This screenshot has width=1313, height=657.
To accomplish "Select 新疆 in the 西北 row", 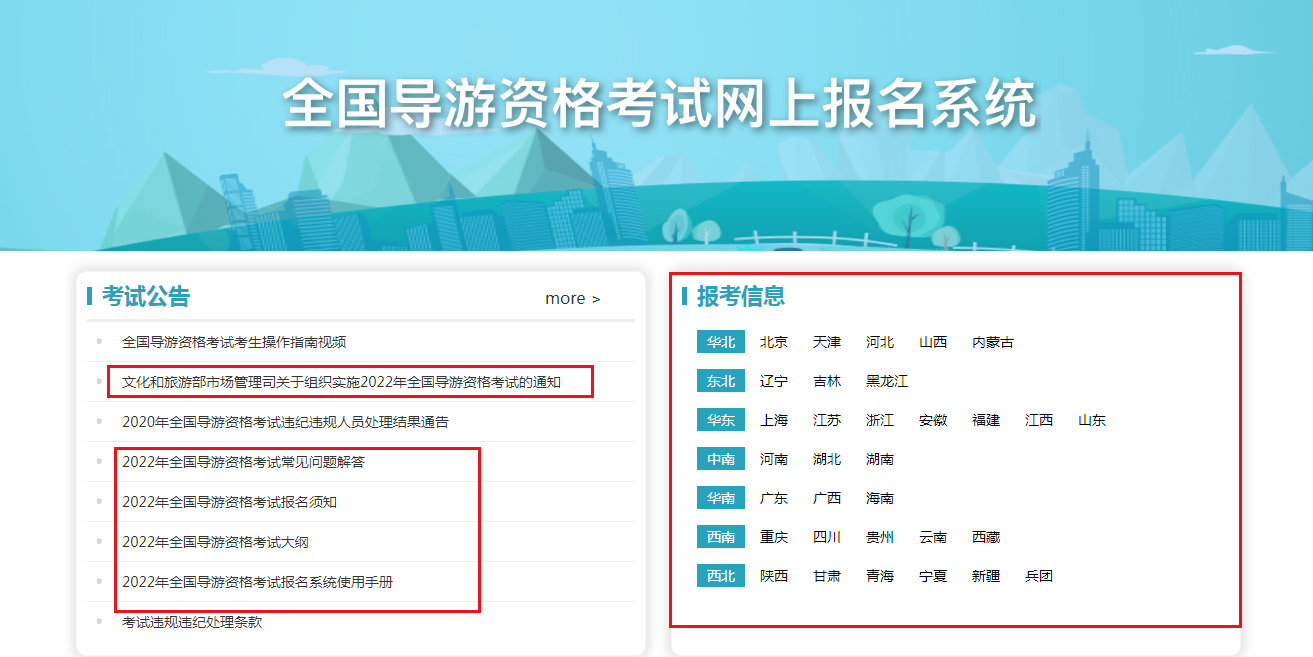I will coord(985,576).
